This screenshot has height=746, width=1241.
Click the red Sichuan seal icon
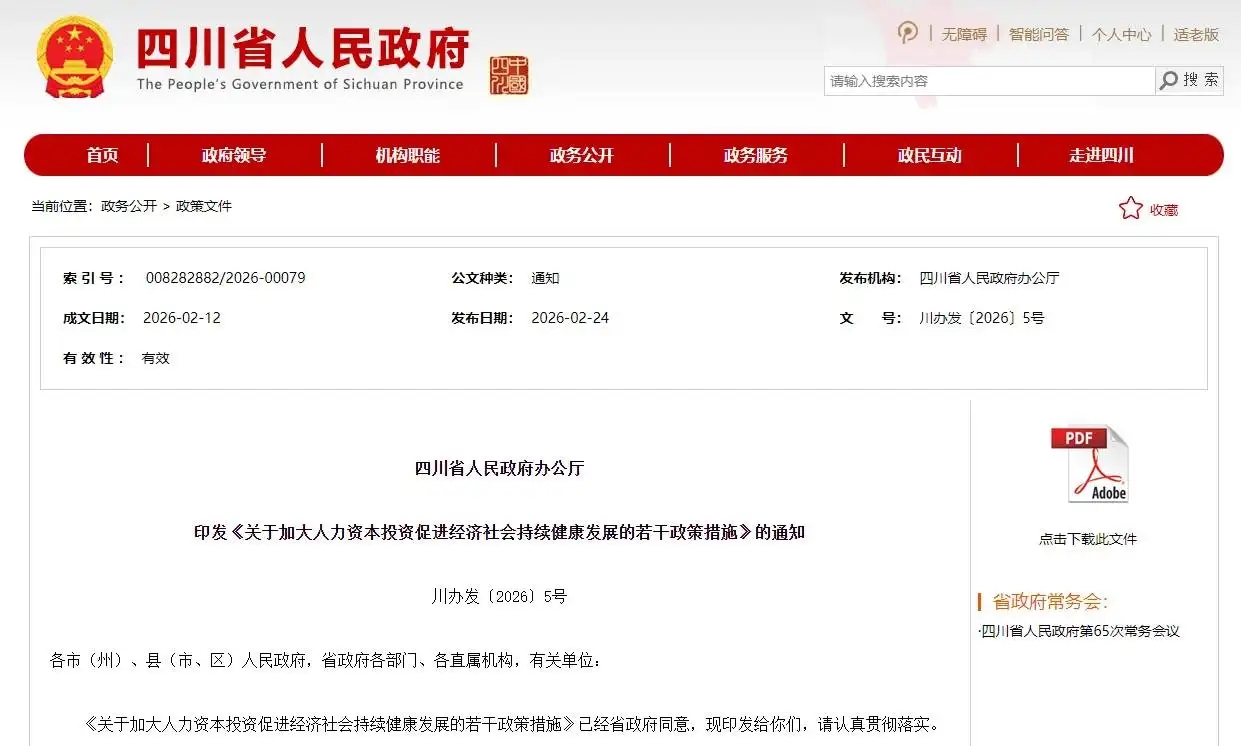[x=508, y=76]
